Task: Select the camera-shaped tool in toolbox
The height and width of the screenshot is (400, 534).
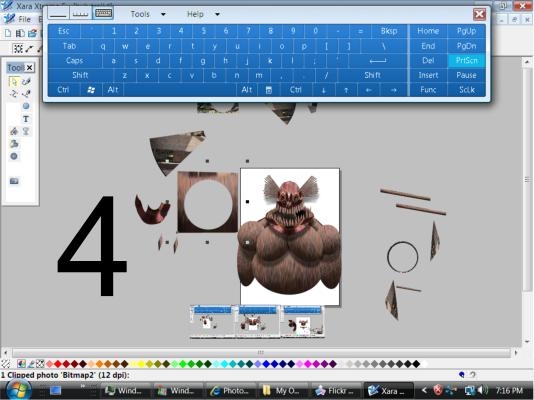Action: (14, 181)
